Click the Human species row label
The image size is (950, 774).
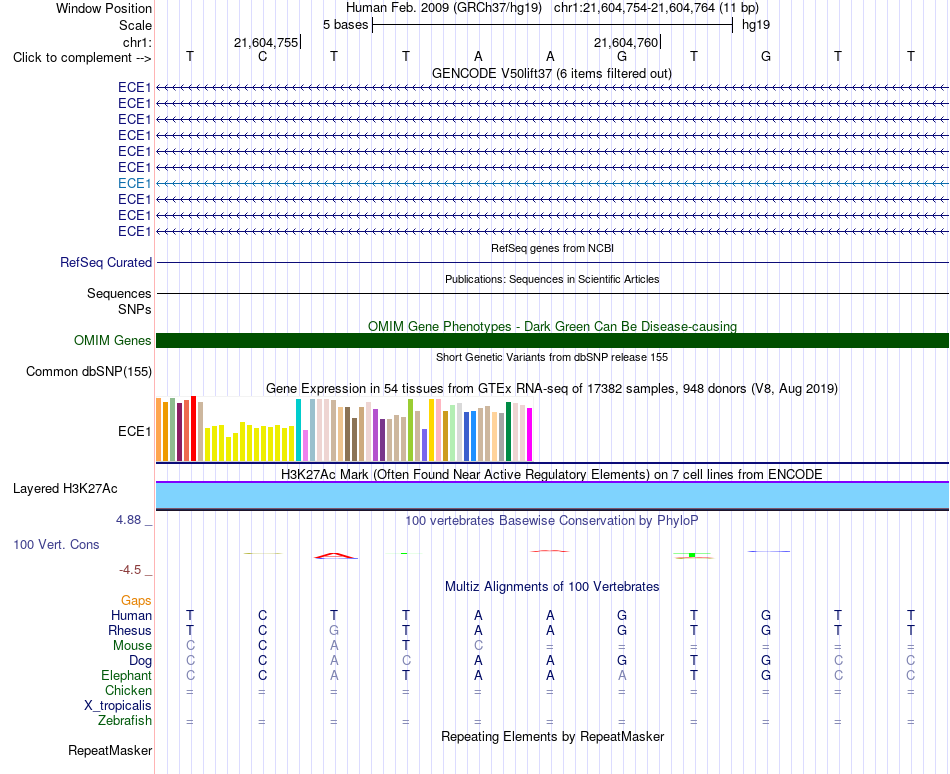(x=131, y=615)
